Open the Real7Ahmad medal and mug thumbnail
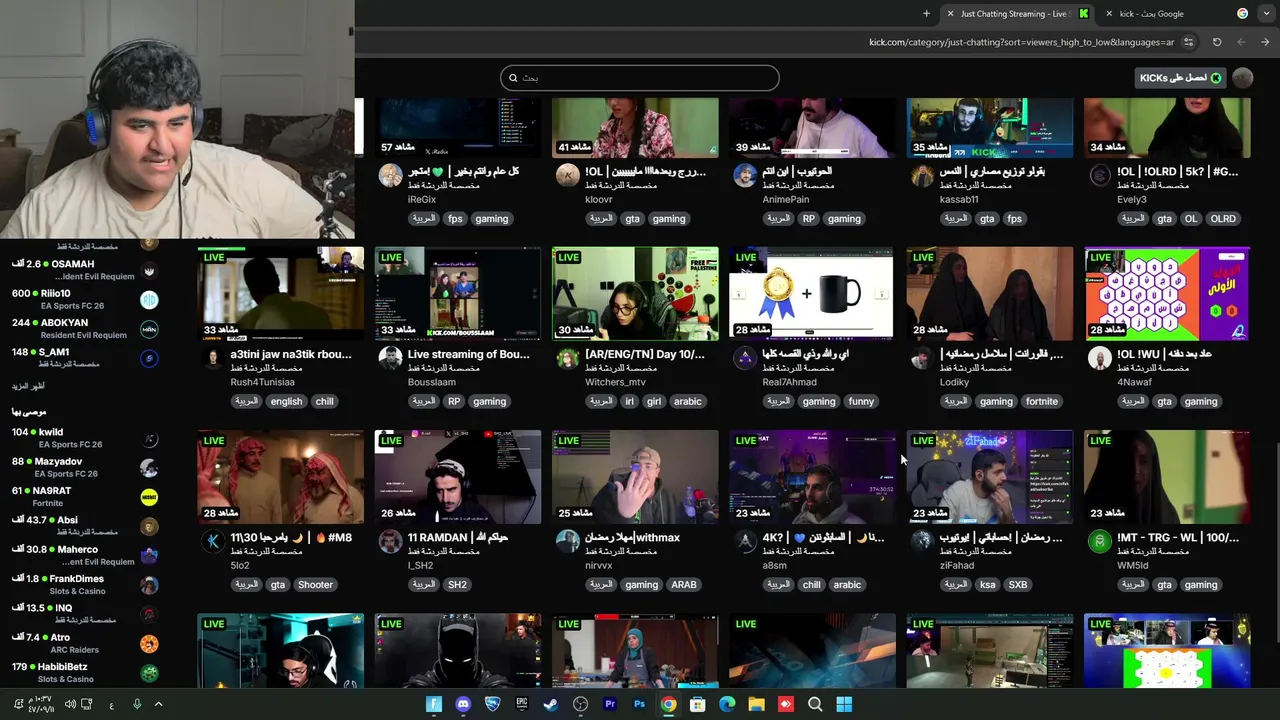1280x720 pixels. [812, 293]
